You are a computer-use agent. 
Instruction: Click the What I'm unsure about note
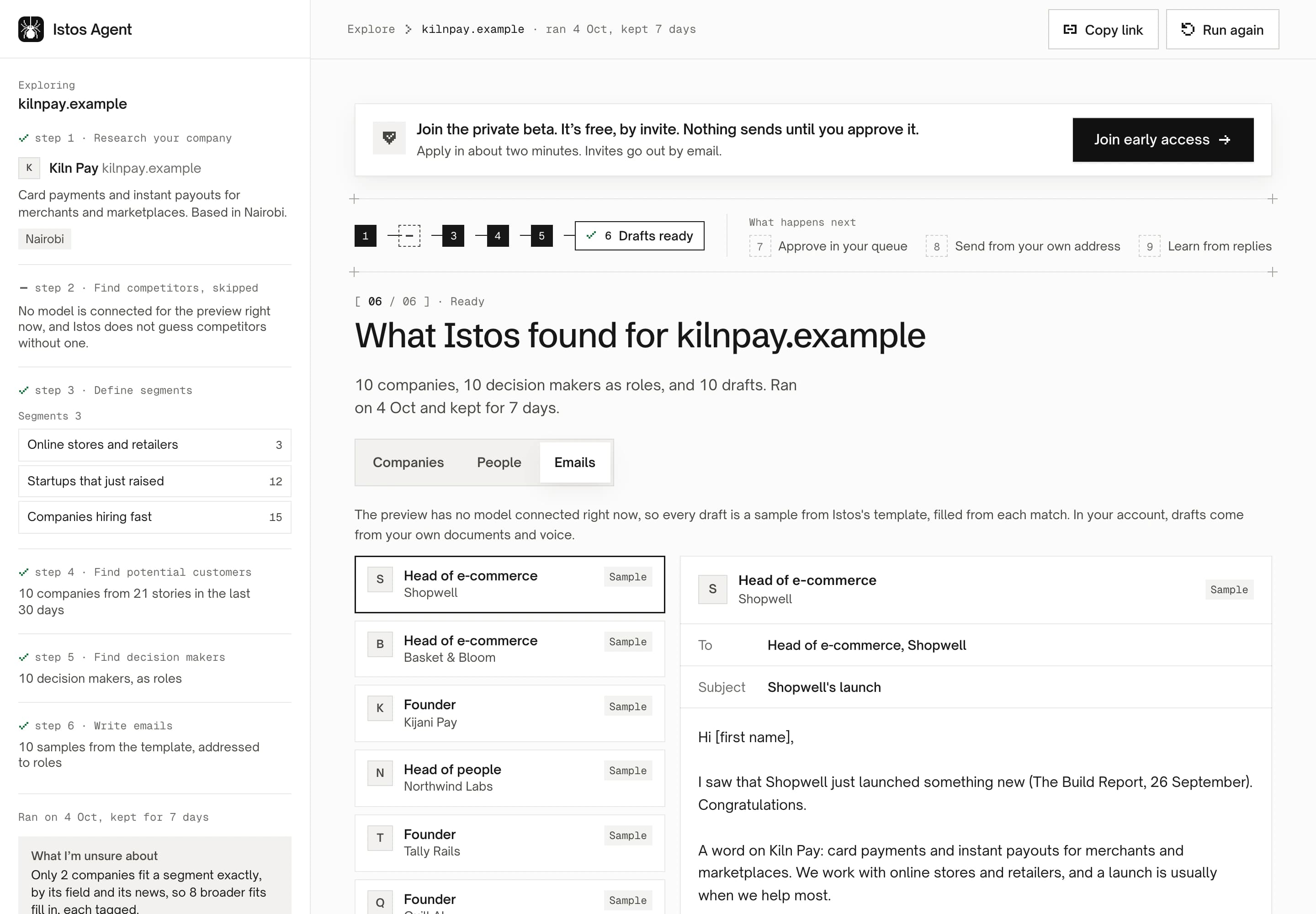154,876
